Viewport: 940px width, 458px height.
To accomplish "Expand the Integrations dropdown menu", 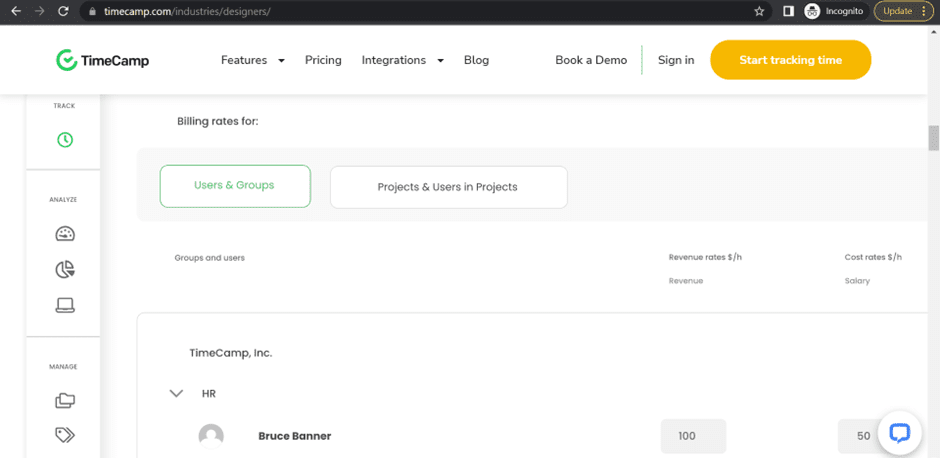I will pos(403,60).
